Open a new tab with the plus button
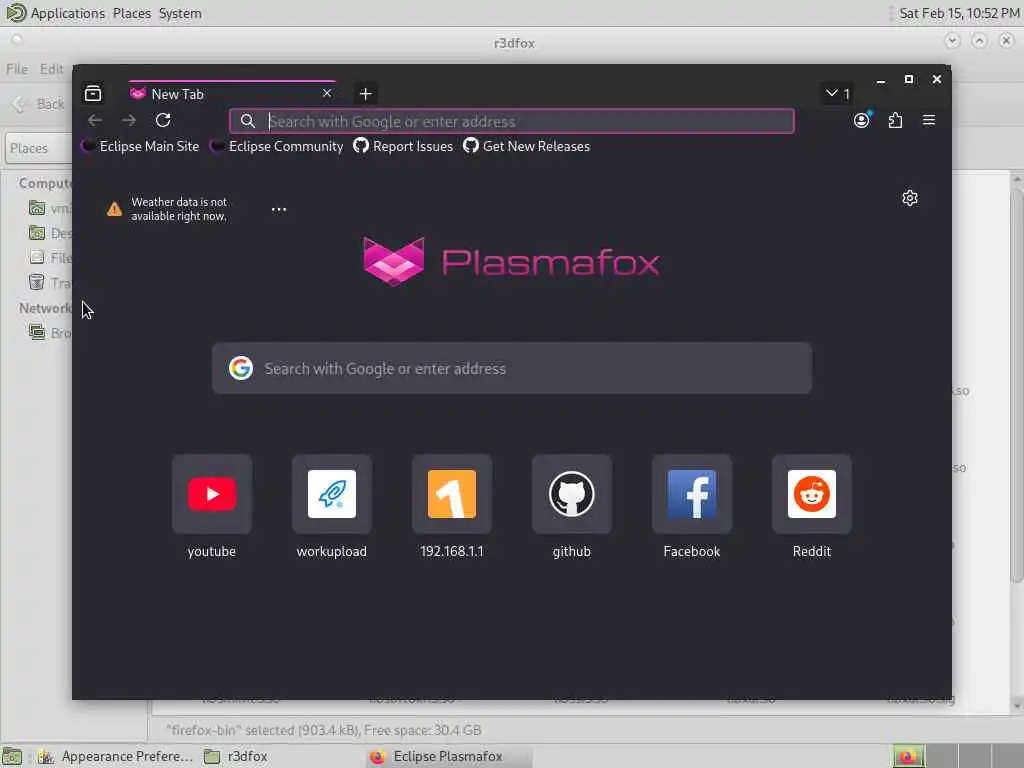The image size is (1024, 768). [366, 94]
